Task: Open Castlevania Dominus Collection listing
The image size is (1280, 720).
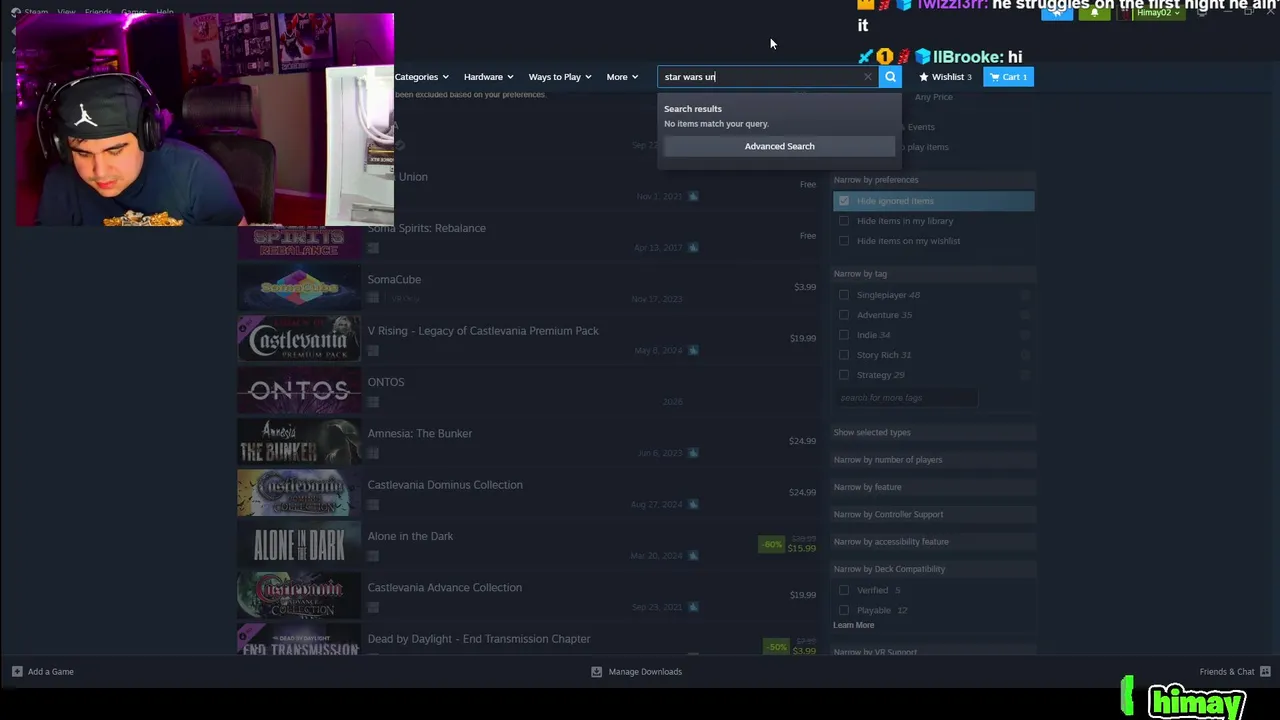Action: [530, 493]
